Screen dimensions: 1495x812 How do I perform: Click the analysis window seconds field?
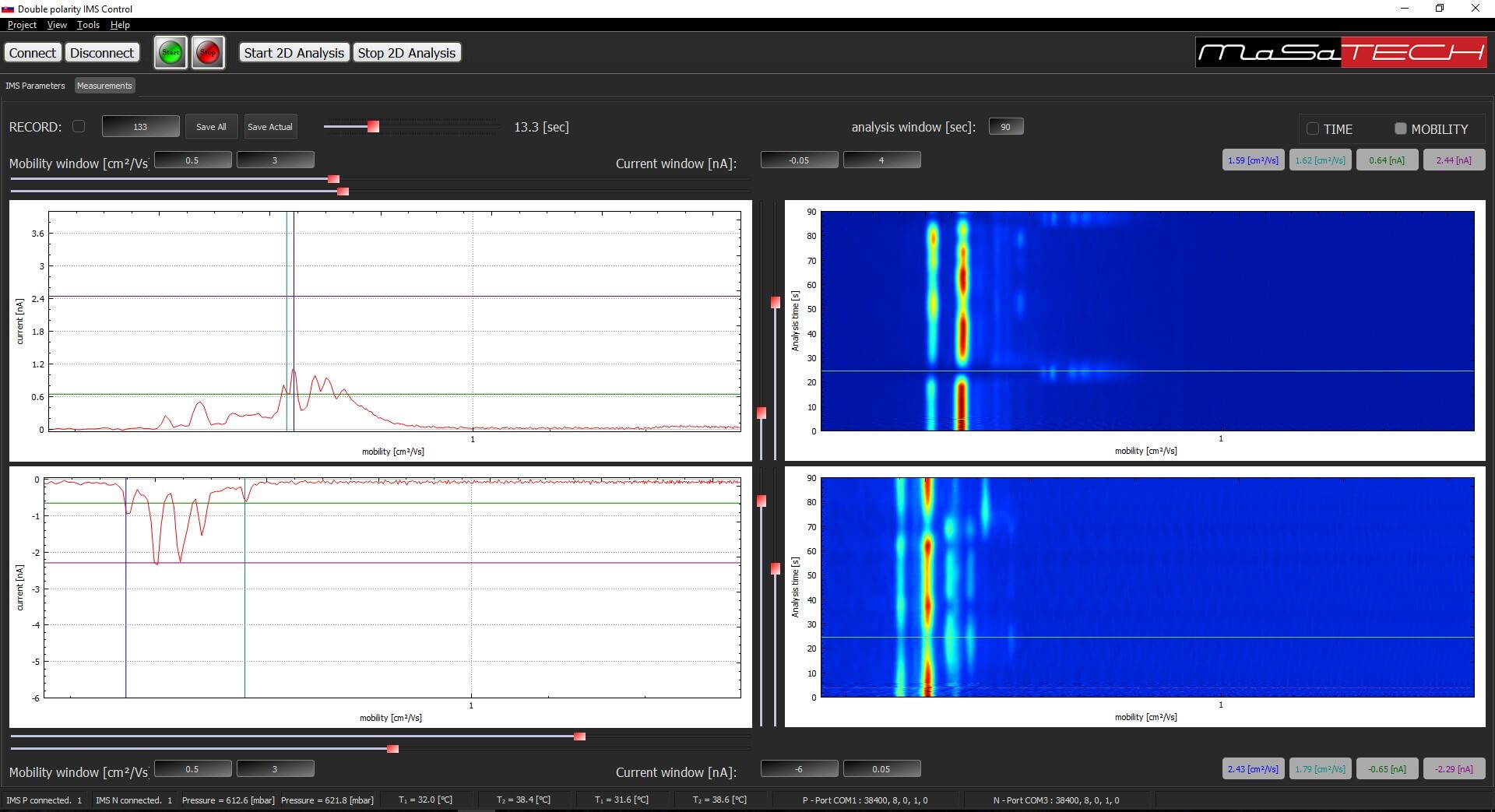coord(1006,127)
